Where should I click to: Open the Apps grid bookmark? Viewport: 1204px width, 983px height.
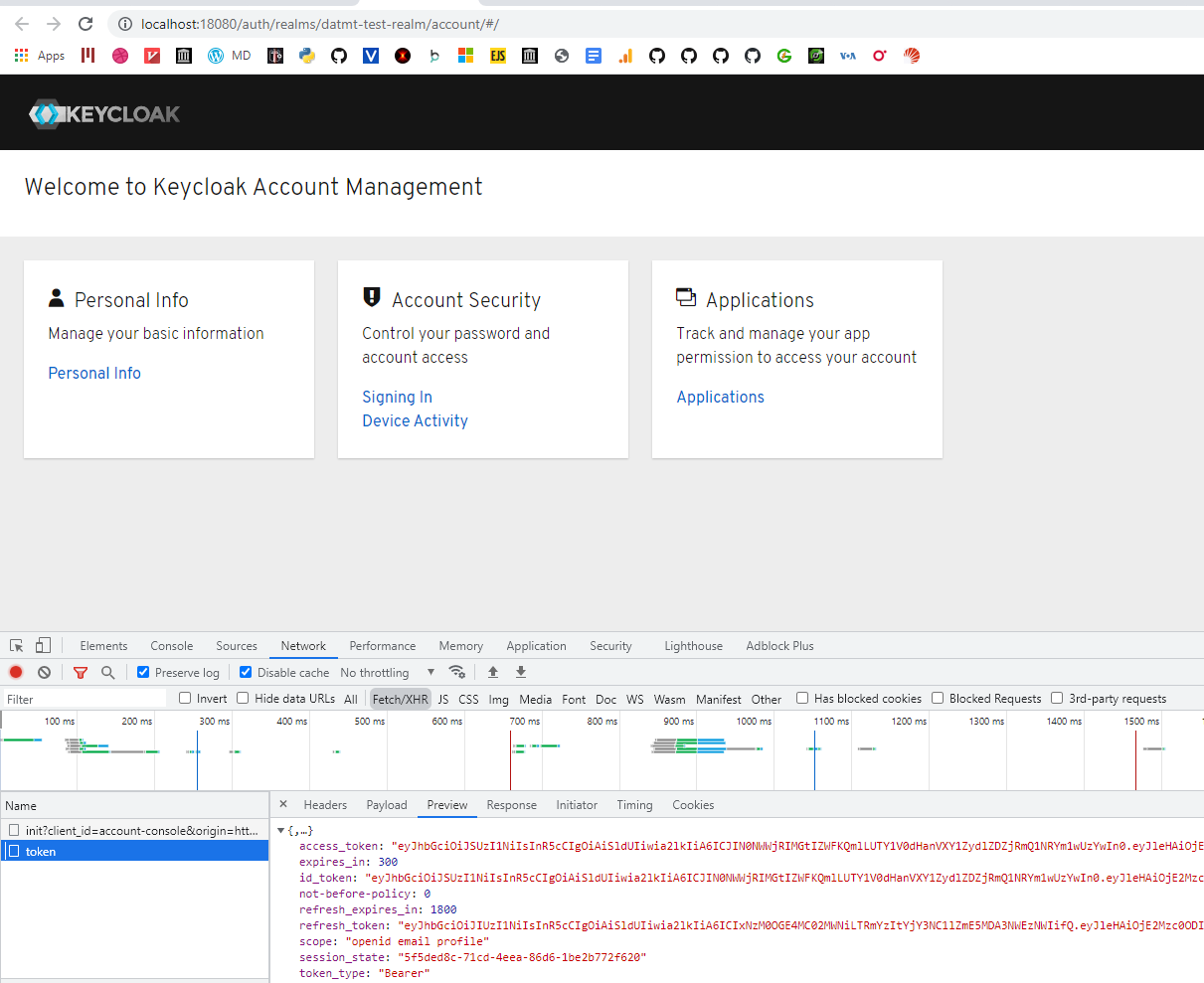39,56
